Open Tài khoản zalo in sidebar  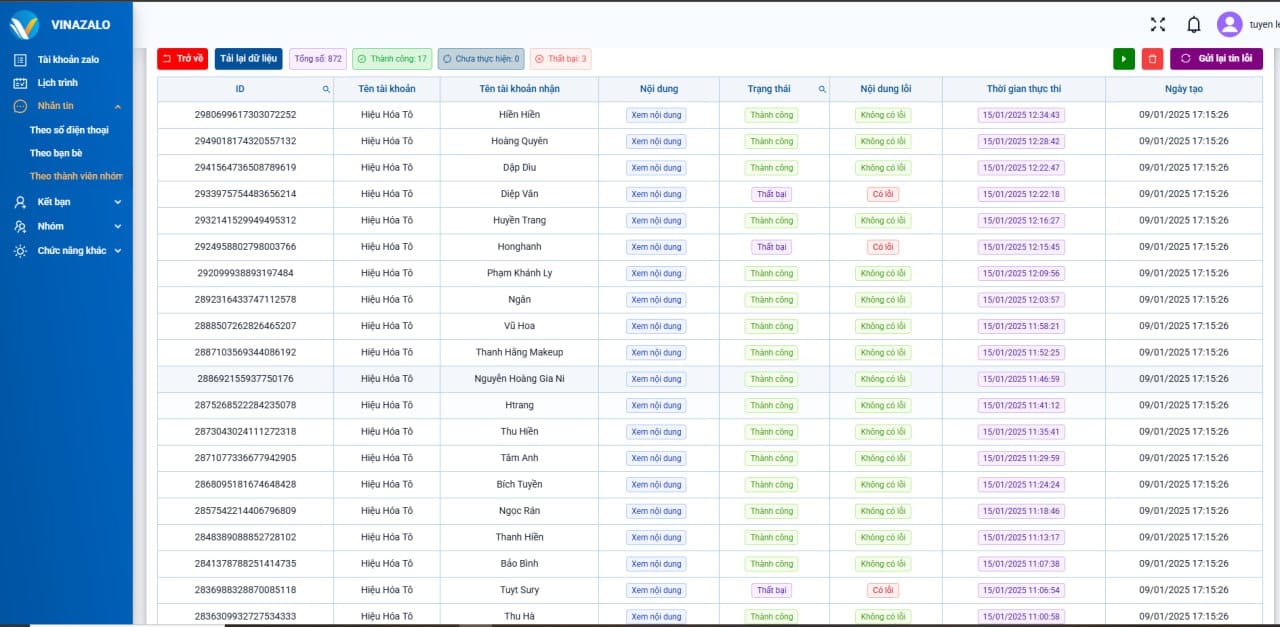point(68,59)
